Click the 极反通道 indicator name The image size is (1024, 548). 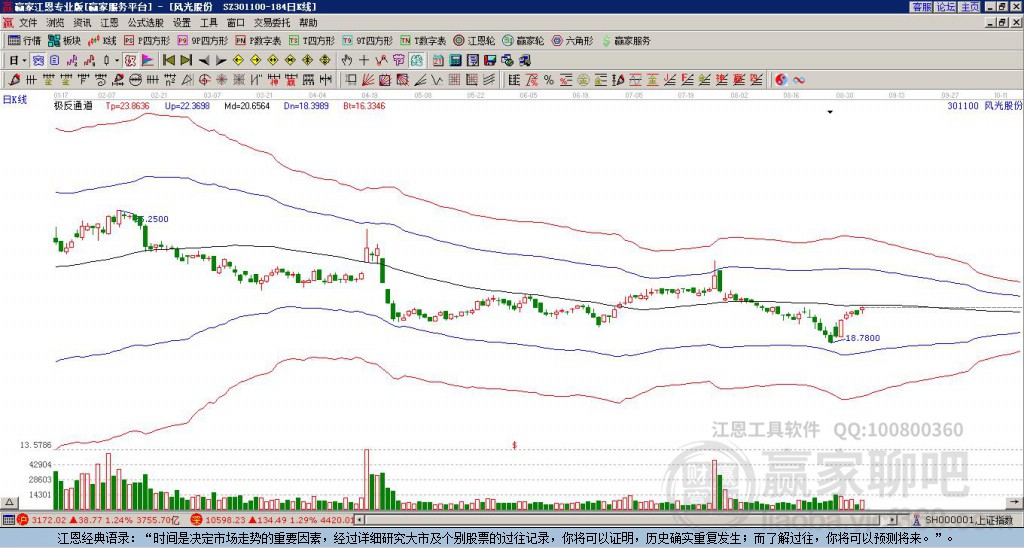tap(73, 105)
